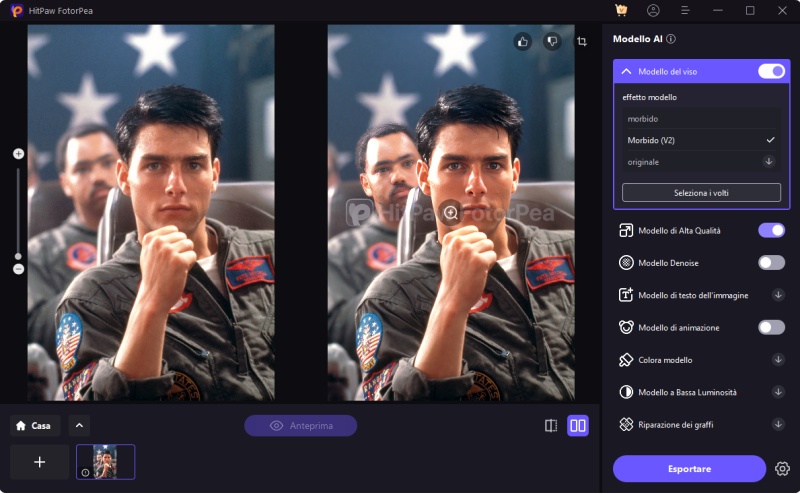Click the Modello Denoise label
This screenshot has width=800, height=494.
click(668, 263)
